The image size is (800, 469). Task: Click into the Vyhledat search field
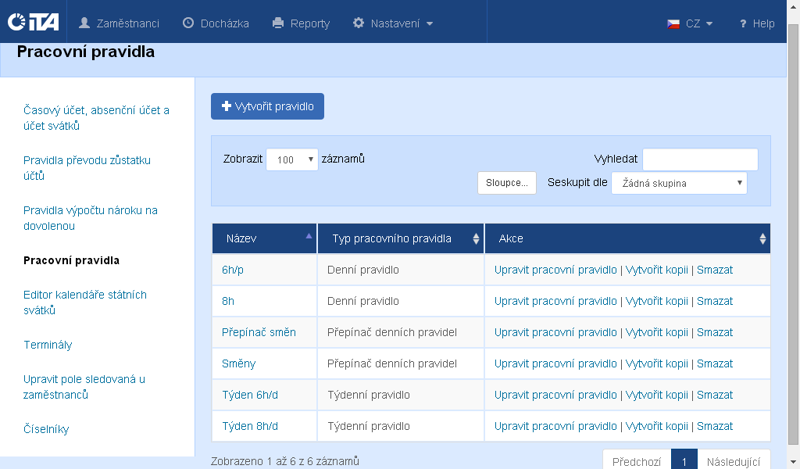pos(699,160)
